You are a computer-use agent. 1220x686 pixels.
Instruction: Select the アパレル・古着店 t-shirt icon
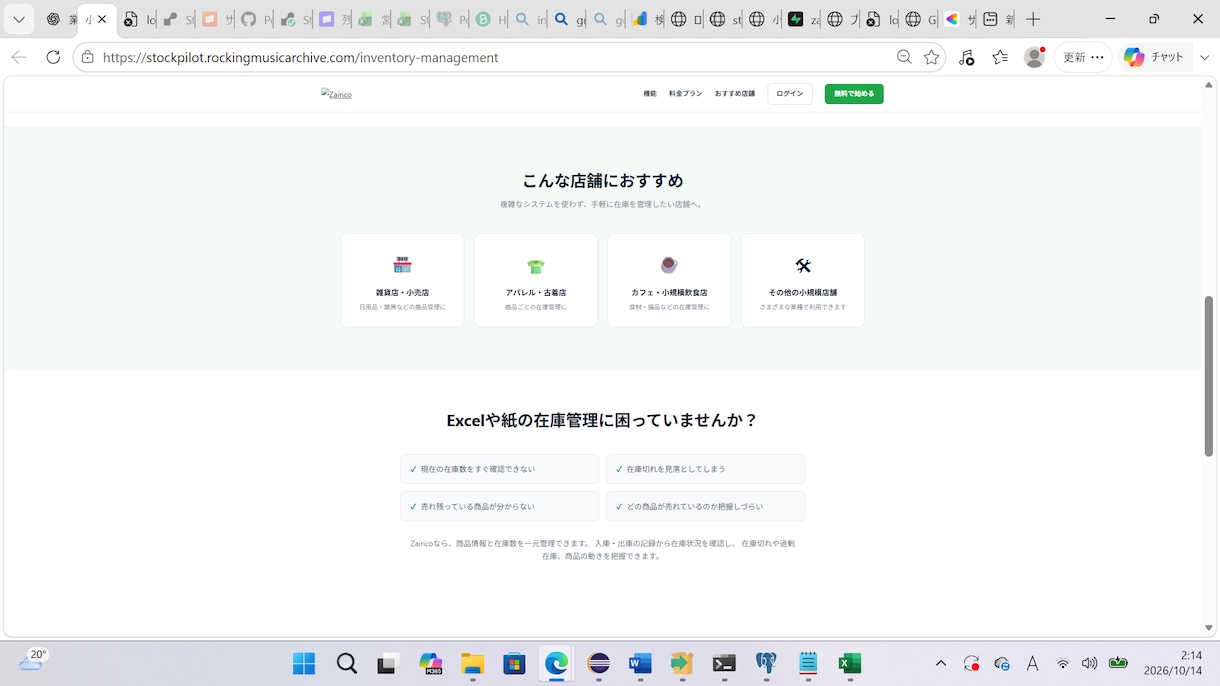pos(536,266)
